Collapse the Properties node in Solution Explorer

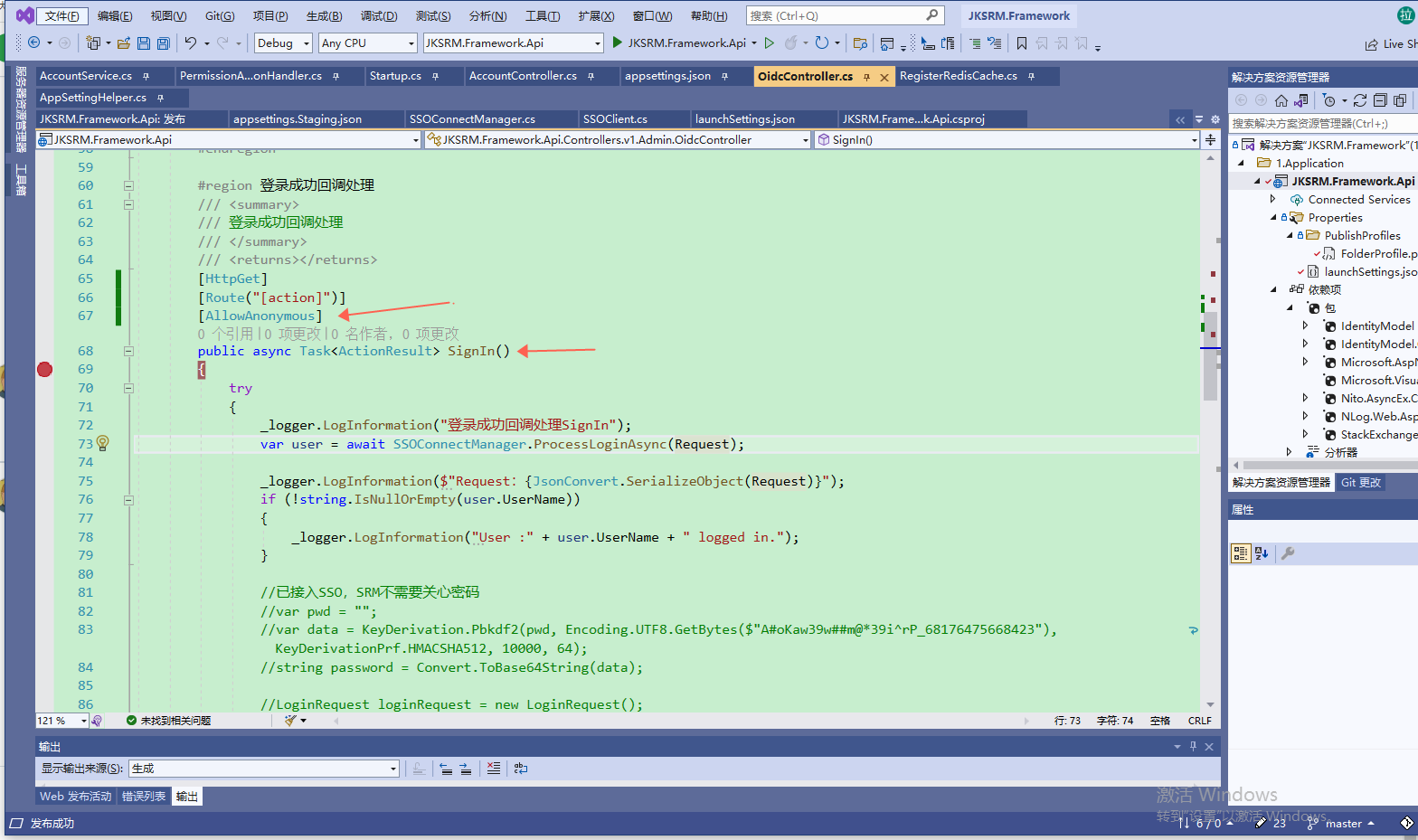pos(1273,218)
